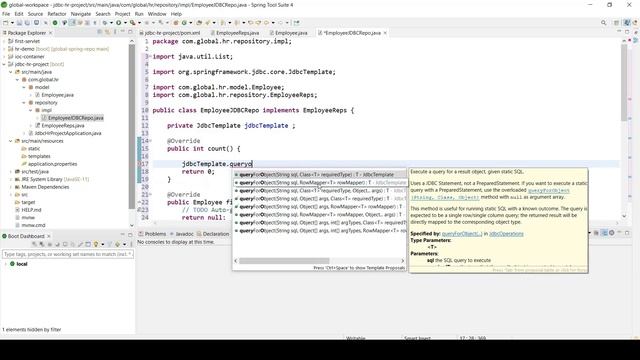Fold the count() method at line 14
The image size is (640, 360).
(150, 141)
